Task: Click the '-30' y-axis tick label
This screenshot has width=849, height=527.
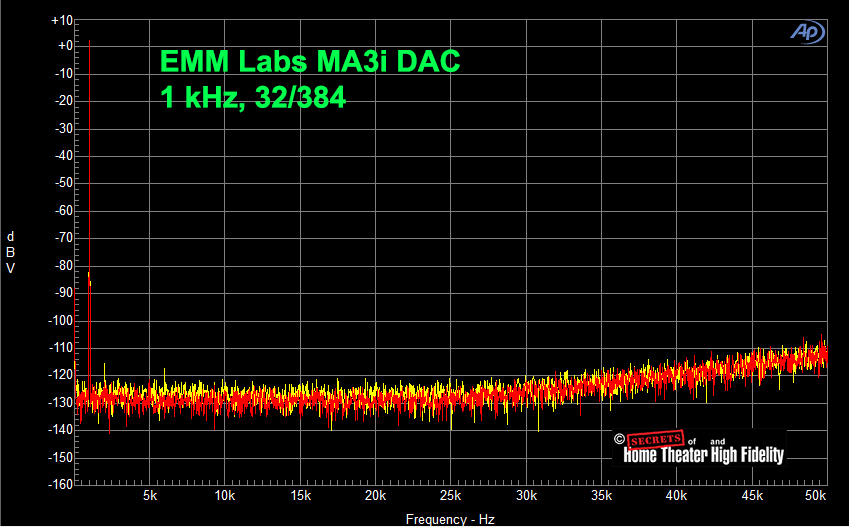Action: [x=63, y=128]
